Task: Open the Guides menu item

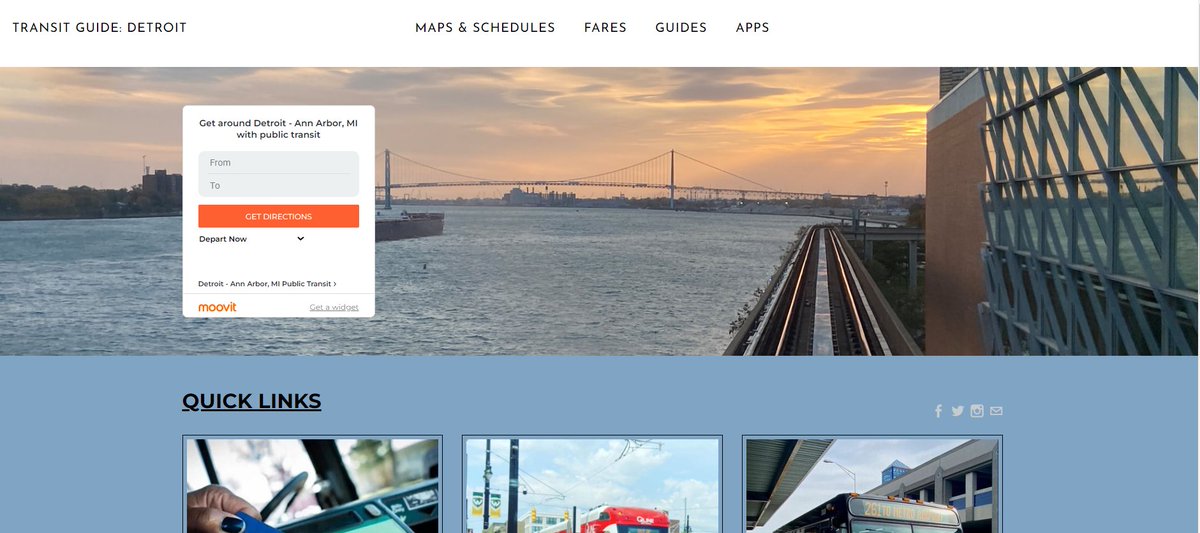Action: [681, 28]
